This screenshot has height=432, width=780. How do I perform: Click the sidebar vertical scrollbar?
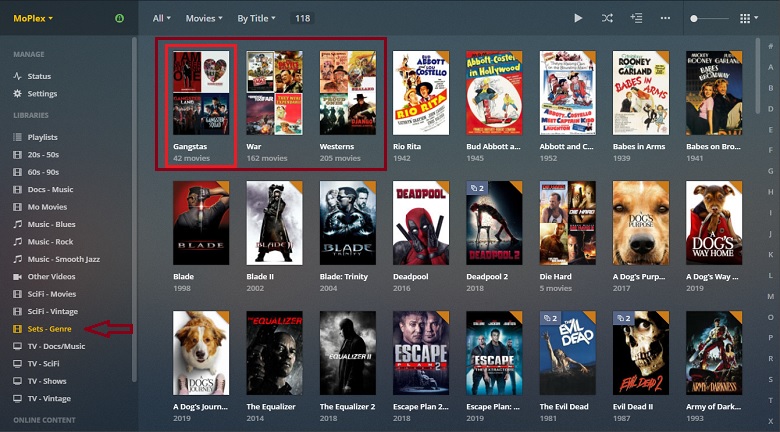tap(134, 209)
